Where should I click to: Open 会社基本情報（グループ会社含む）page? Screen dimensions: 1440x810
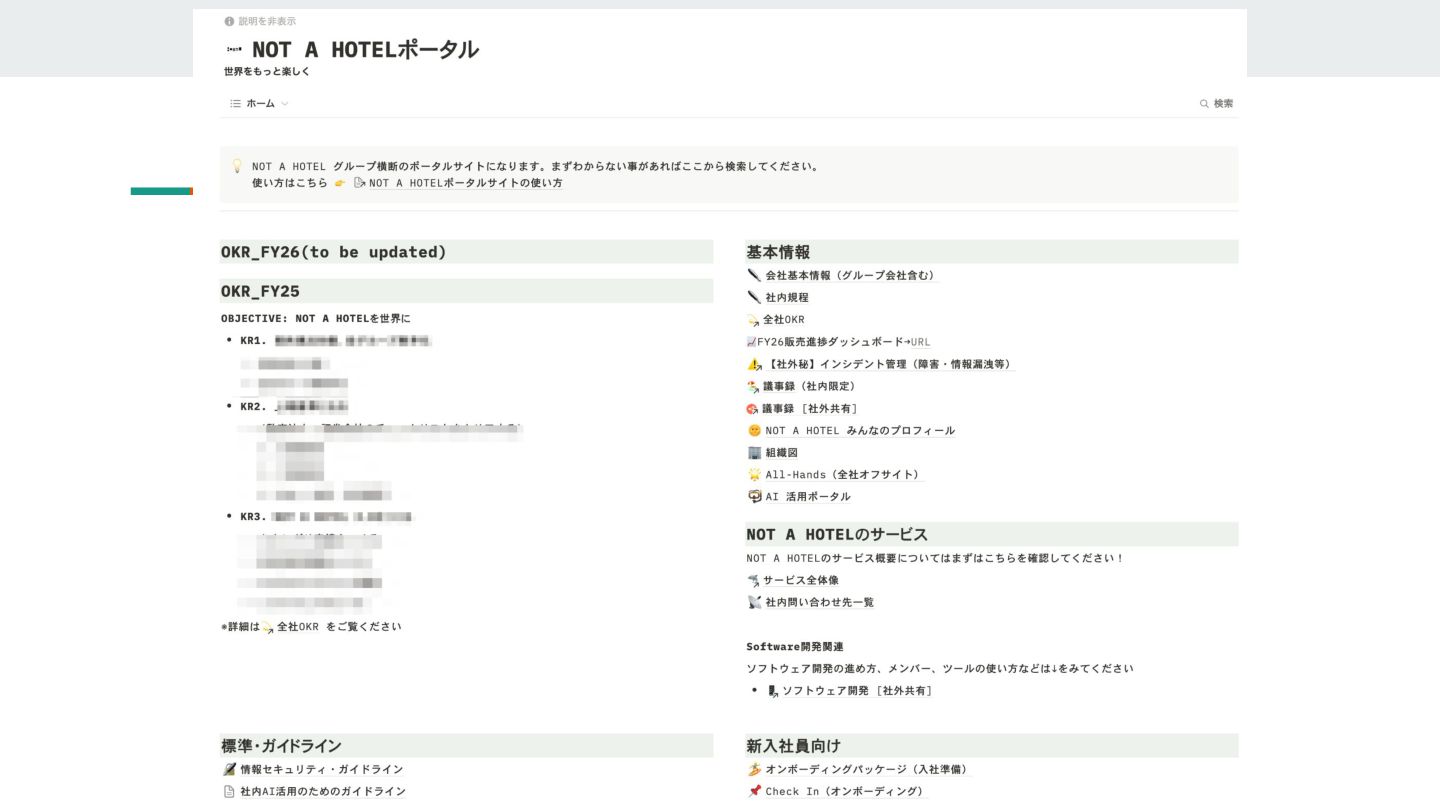[849, 275]
